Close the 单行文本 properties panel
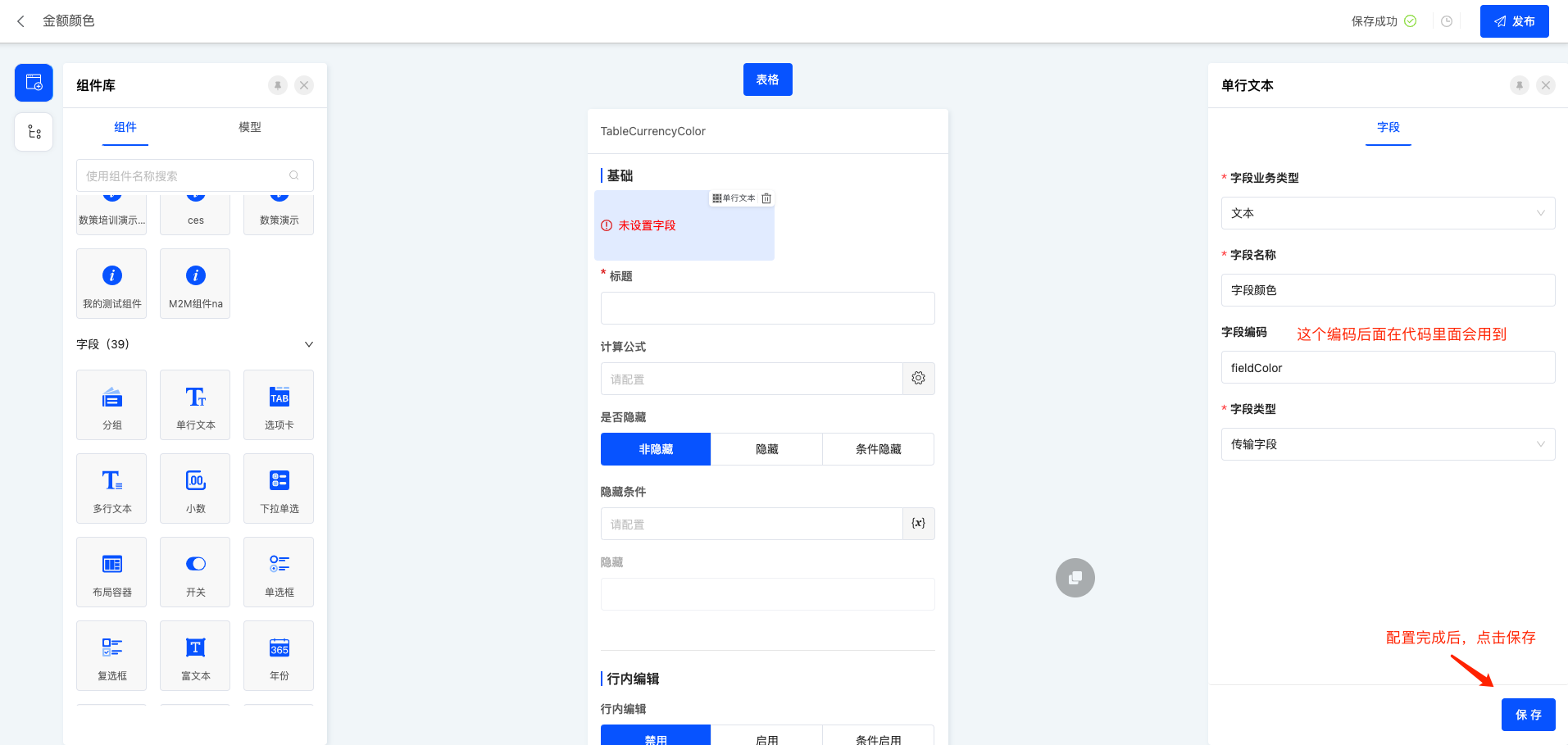The image size is (1568, 745). (1546, 85)
